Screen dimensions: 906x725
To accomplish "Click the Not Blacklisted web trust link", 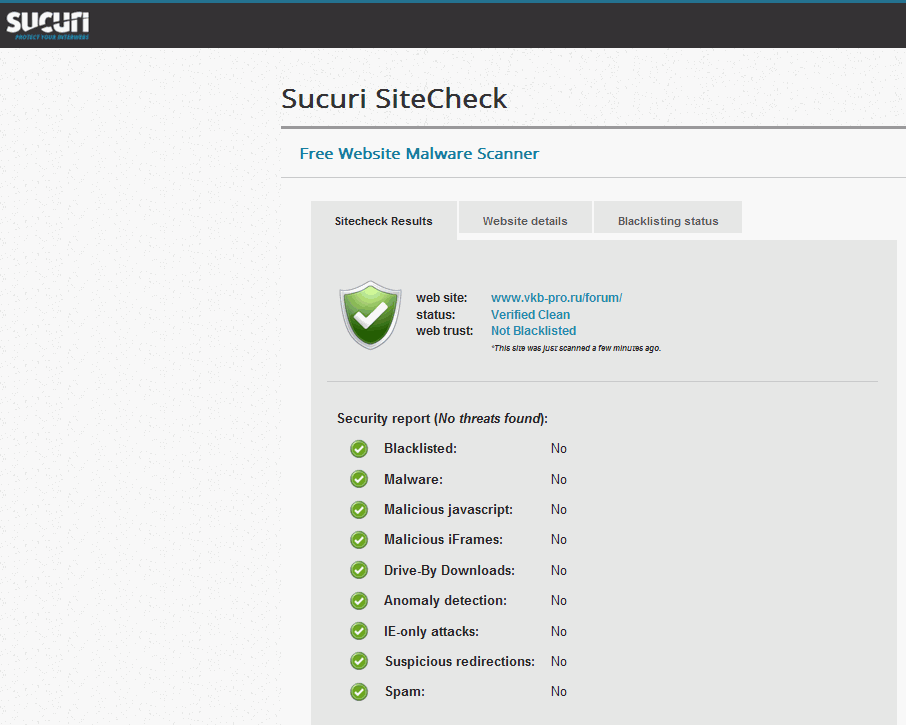I will pyautogui.click(x=533, y=330).
